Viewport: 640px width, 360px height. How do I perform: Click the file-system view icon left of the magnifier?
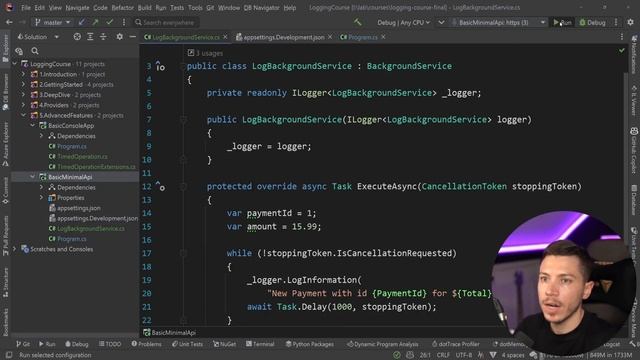pos(19,51)
